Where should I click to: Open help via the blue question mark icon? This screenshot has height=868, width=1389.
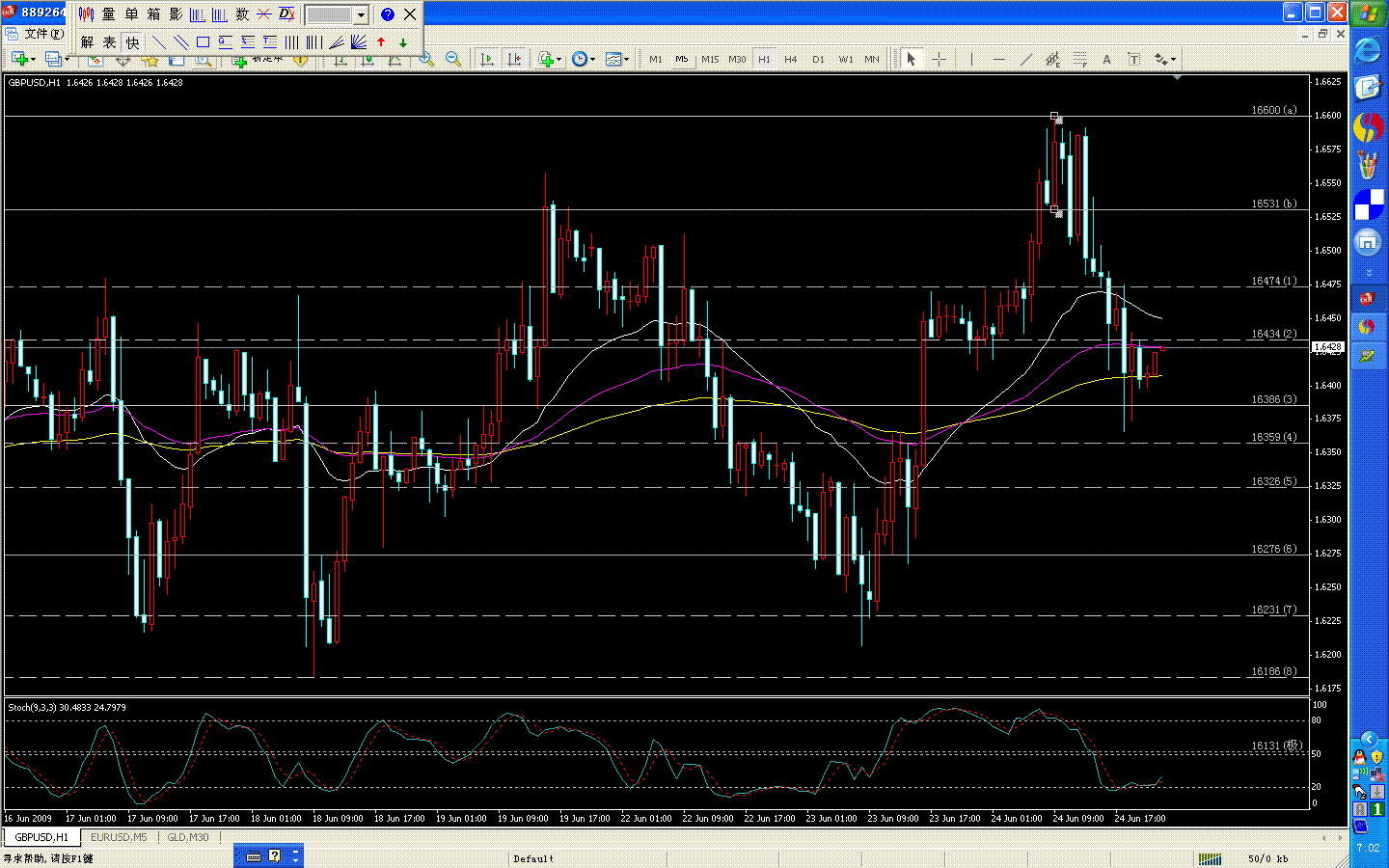[x=388, y=14]
